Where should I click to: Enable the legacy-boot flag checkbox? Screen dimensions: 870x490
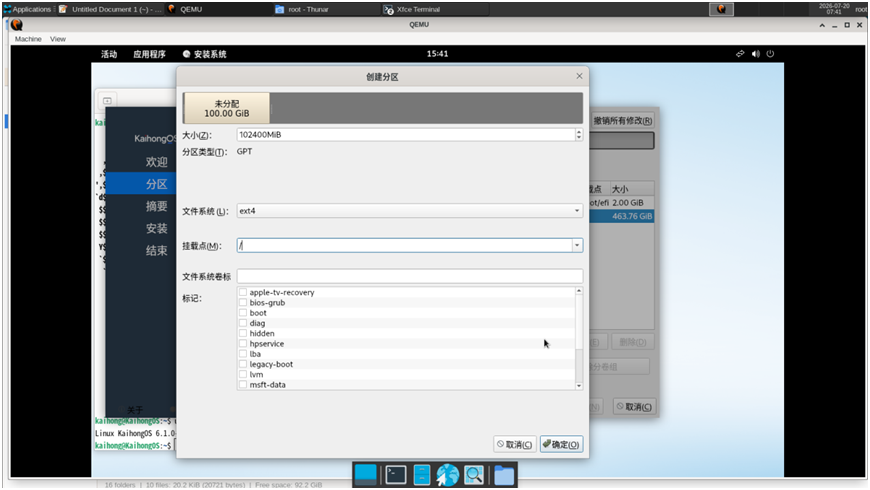243,364
